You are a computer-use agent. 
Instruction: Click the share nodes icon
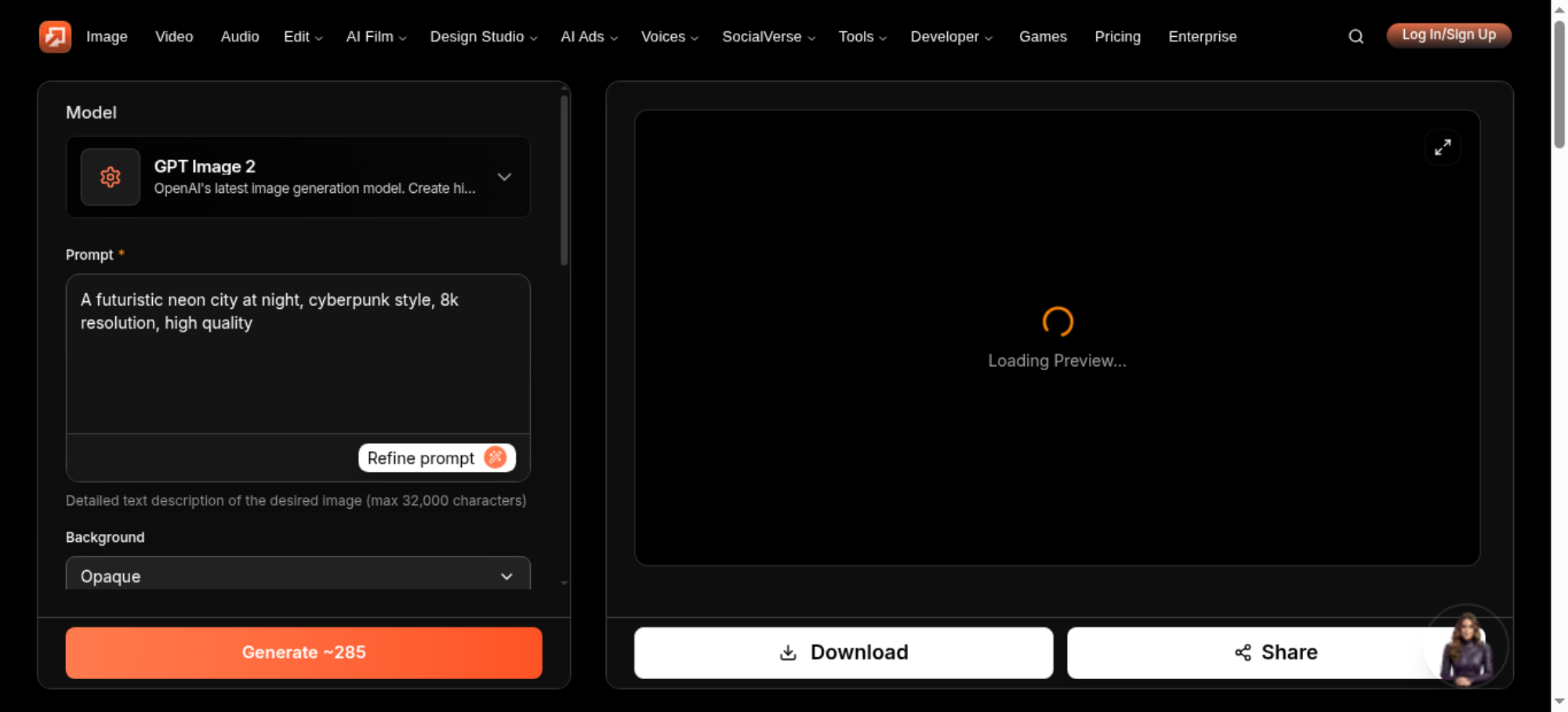[1243, 652]
